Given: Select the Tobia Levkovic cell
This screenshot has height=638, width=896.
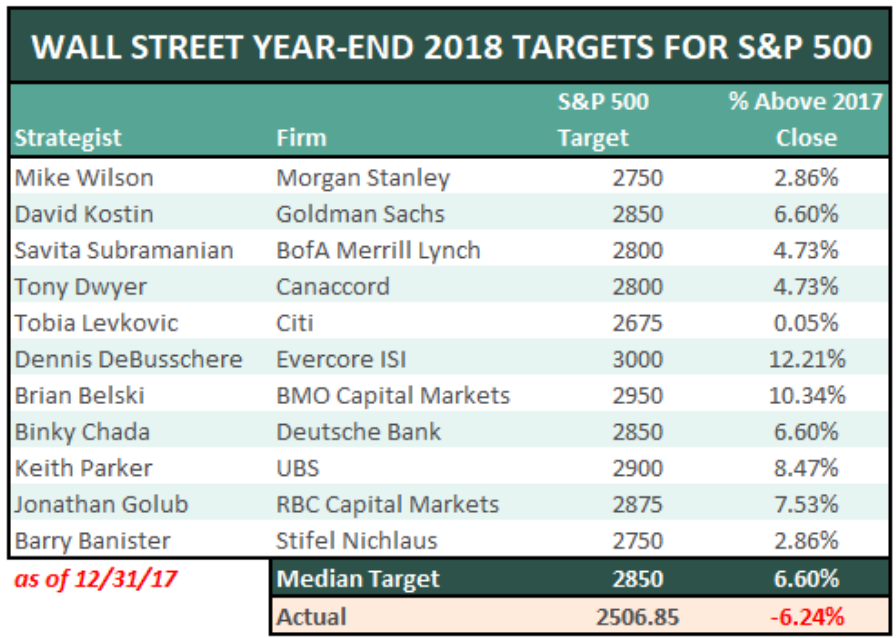Looking at the screenshot, I should (x=97, y=323).
